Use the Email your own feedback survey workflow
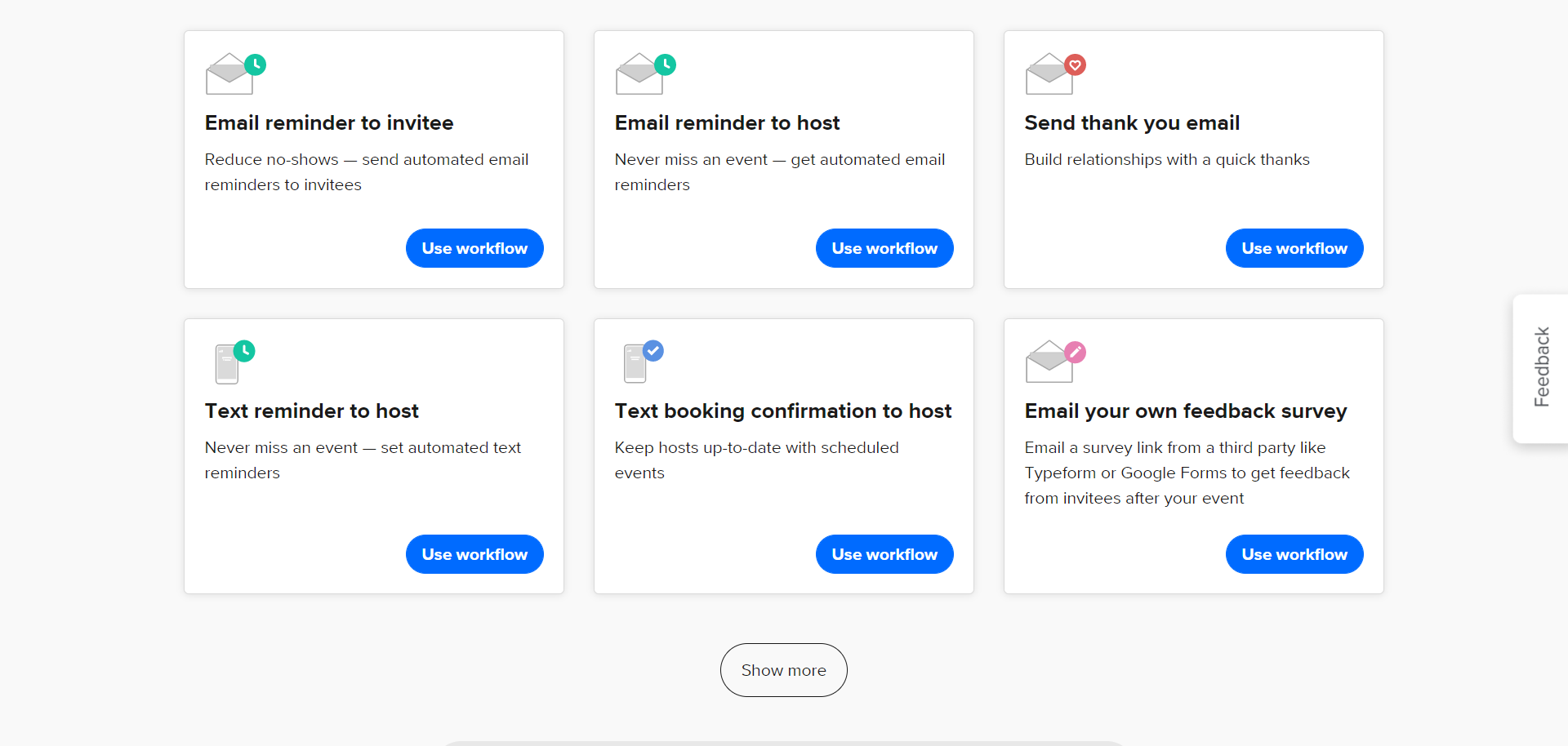The height and width of the screenshot is (746, 1568). coord(1294,554)
